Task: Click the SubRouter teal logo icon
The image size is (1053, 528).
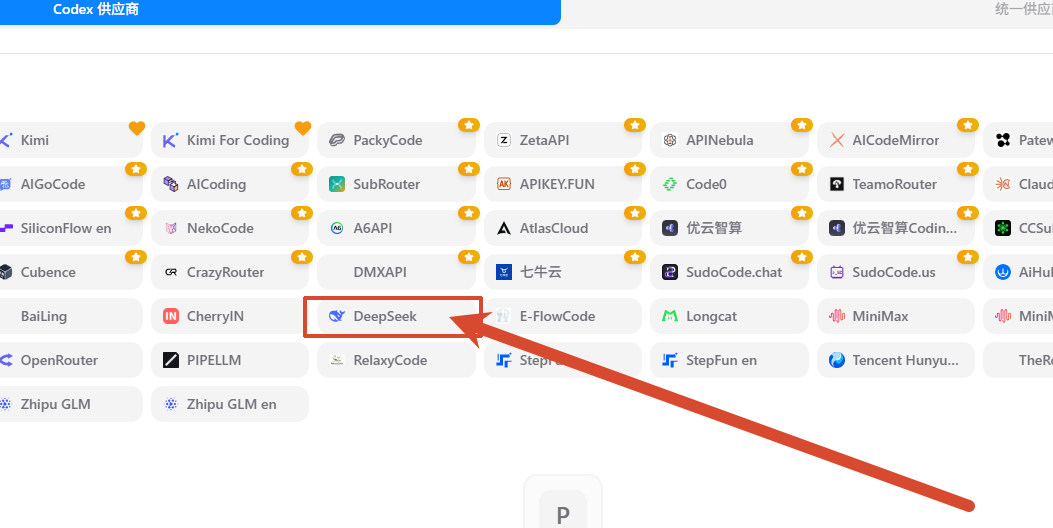Action: click(337, 184)
